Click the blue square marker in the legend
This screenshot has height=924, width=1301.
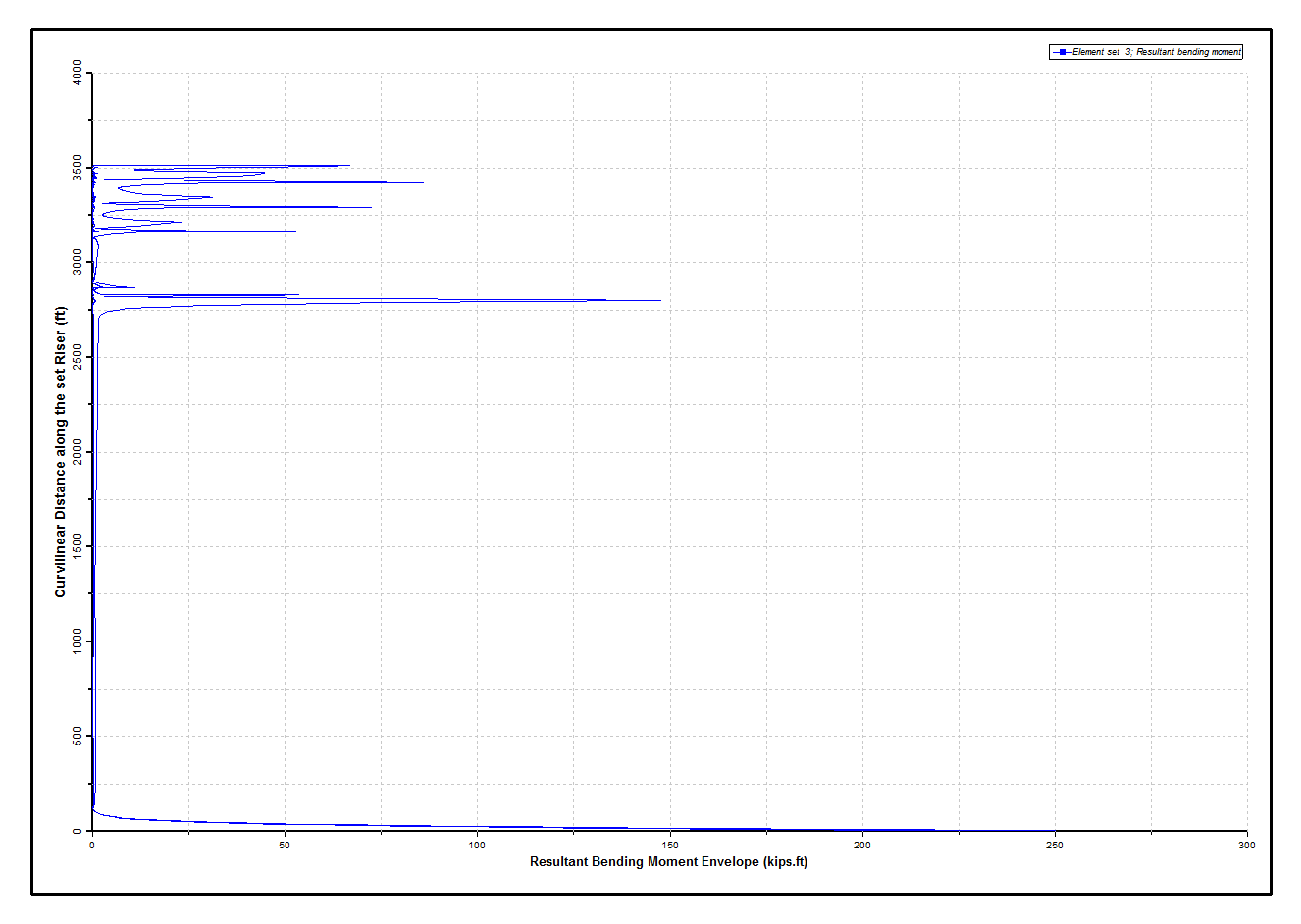1063,52
